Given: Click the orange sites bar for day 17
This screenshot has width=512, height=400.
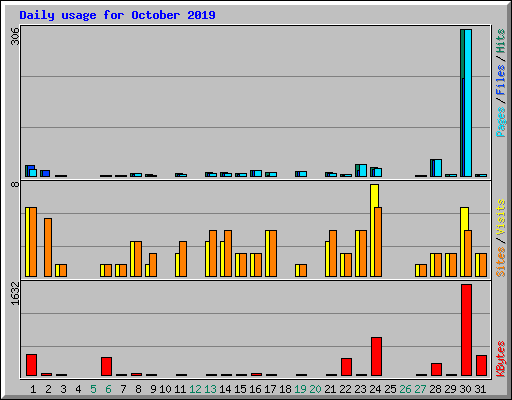Looking at the screenshot, I should click(x=273, y=253).
